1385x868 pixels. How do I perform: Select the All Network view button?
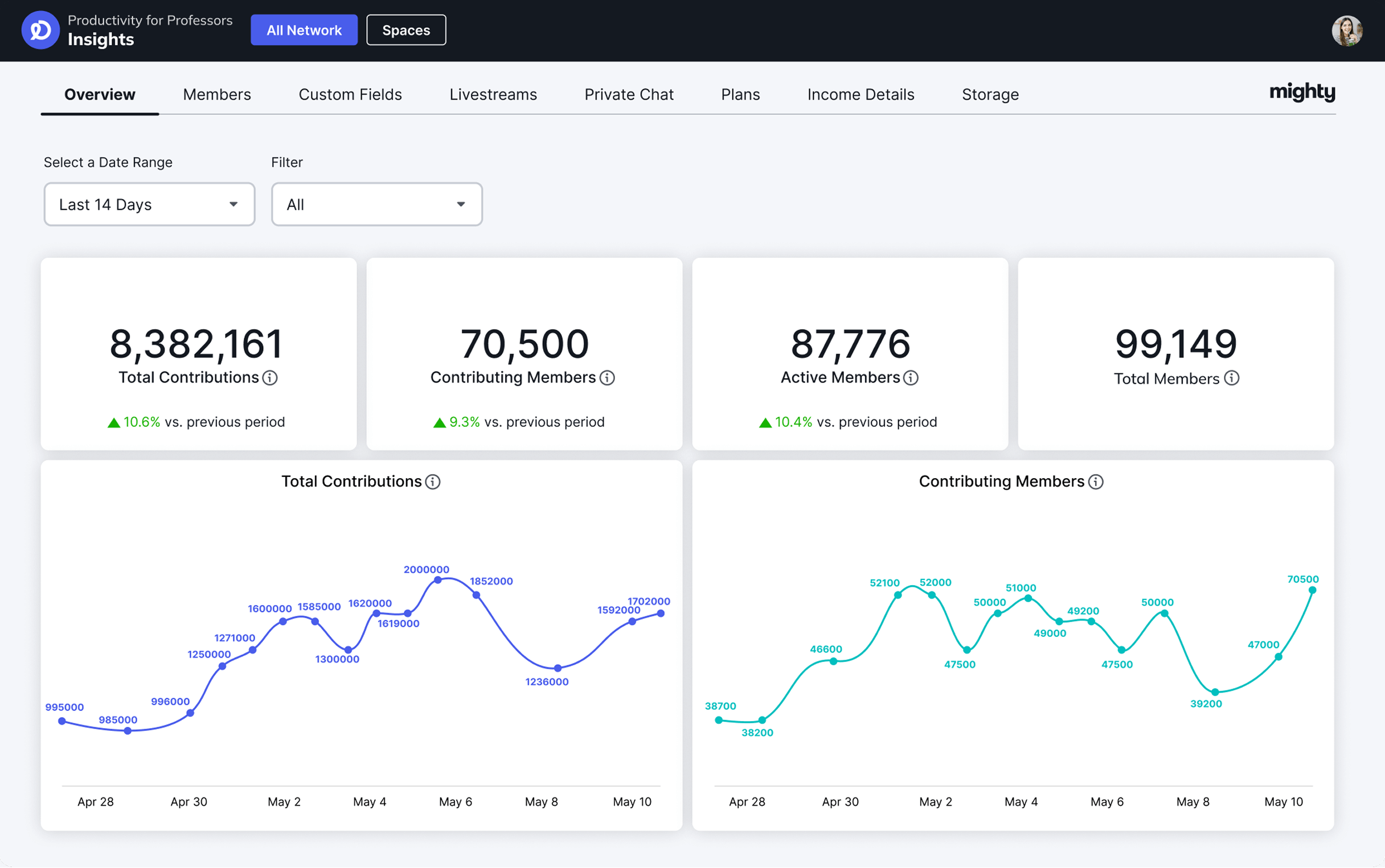click(x=304, y=30)
